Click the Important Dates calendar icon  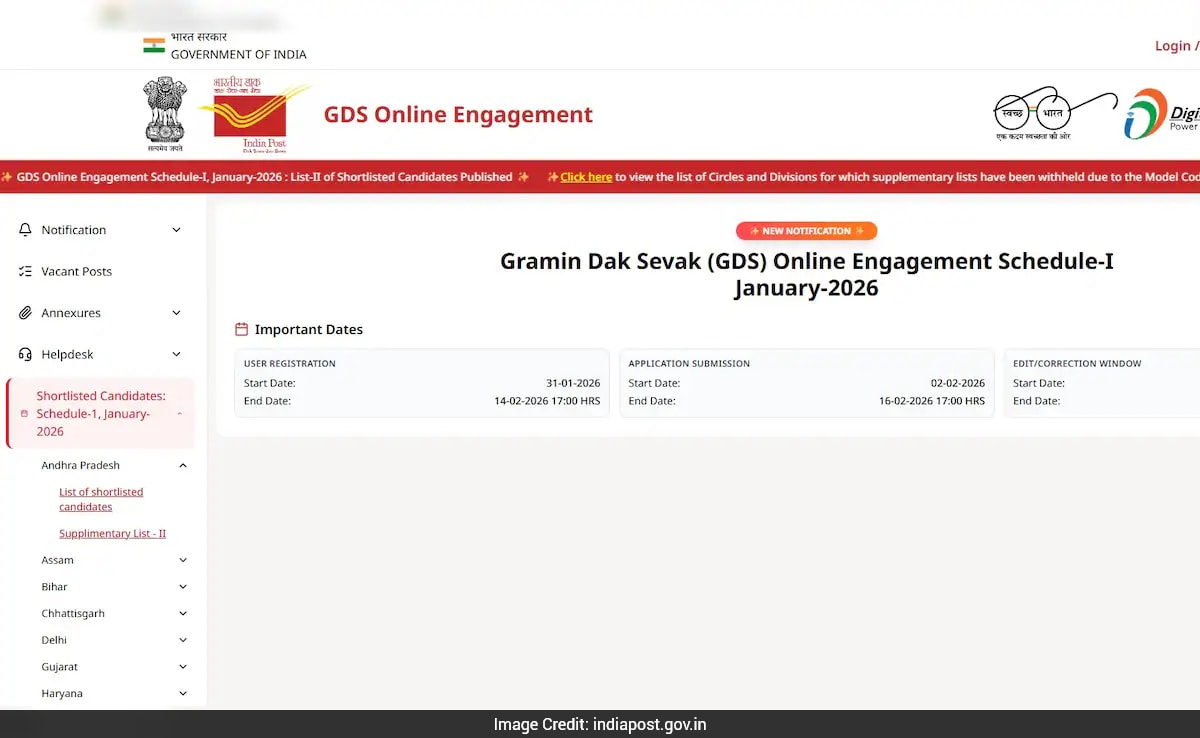point(241,328)
